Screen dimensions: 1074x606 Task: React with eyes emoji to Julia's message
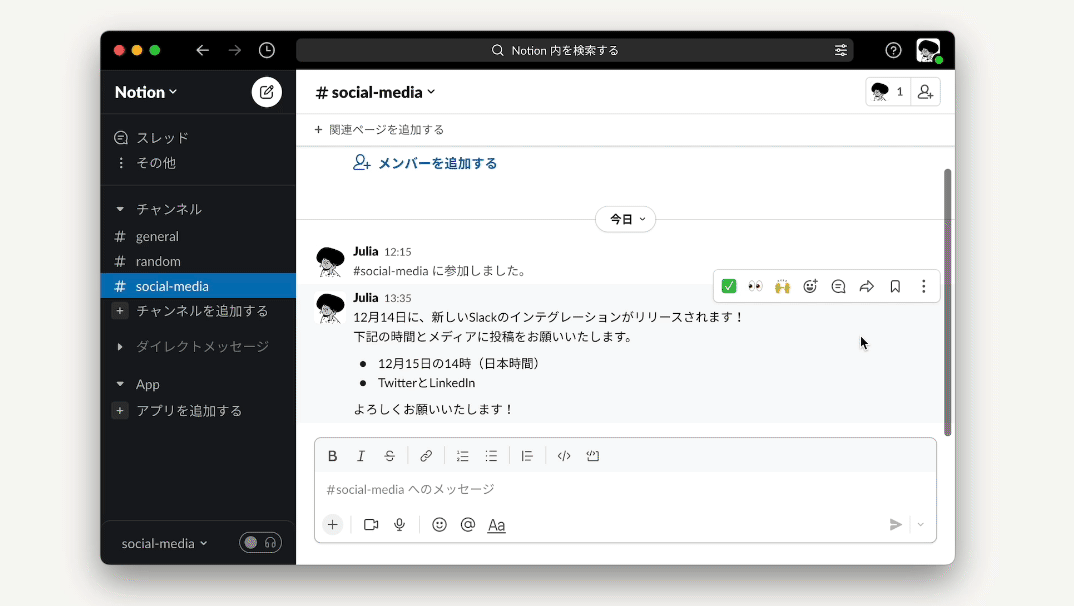click(755, 286)
